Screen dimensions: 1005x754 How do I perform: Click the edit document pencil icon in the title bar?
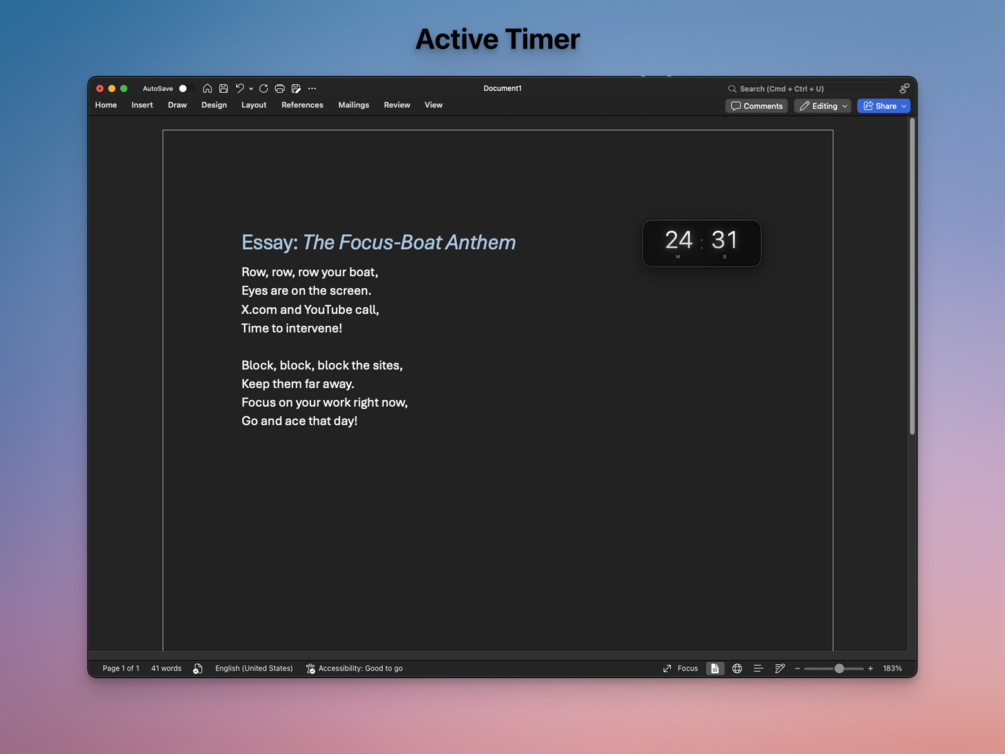coord(296,88)
